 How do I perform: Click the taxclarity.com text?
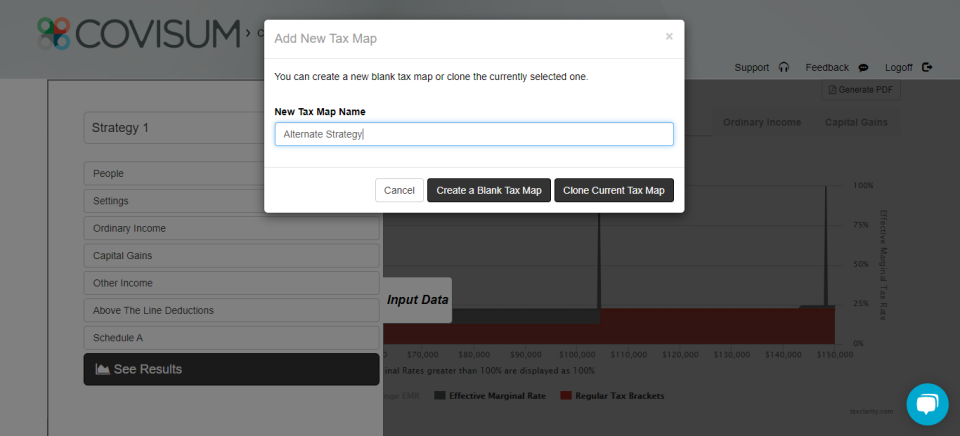pos(871,412)
